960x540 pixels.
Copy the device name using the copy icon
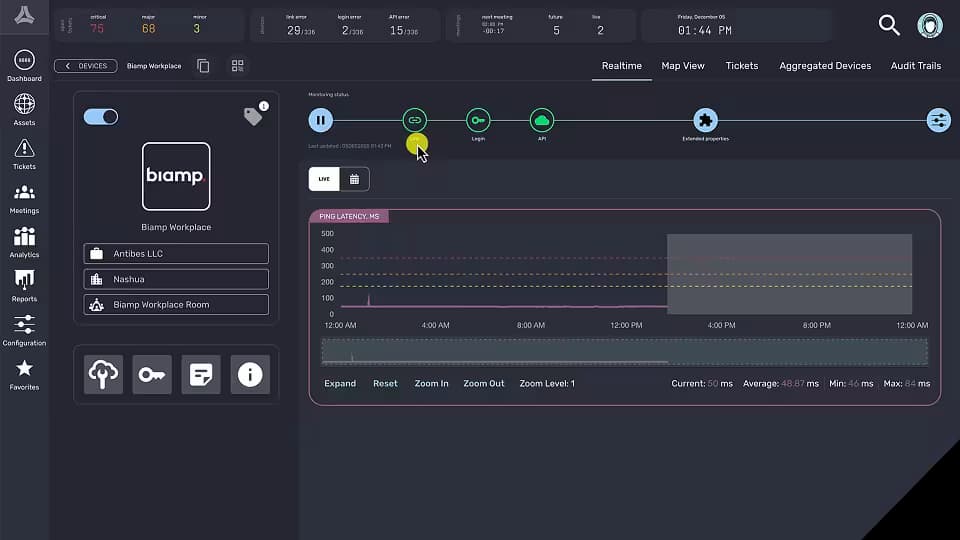point(204,66)
